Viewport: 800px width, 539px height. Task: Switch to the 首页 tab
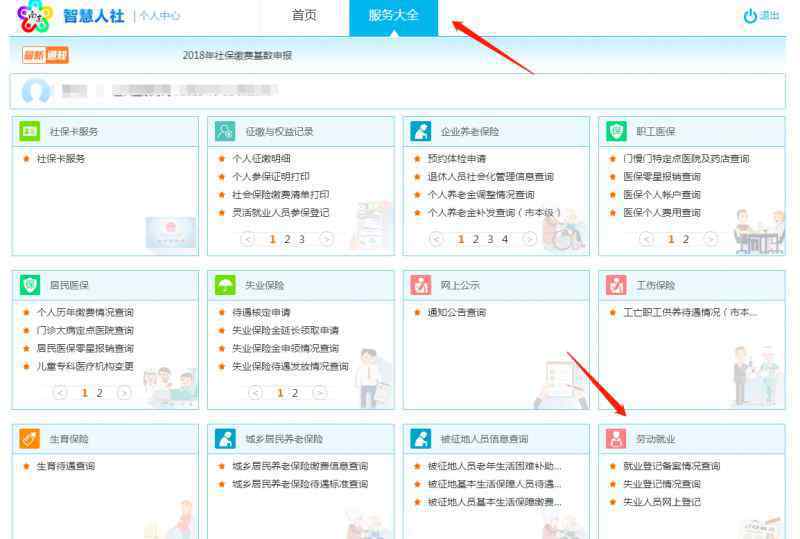304,16
